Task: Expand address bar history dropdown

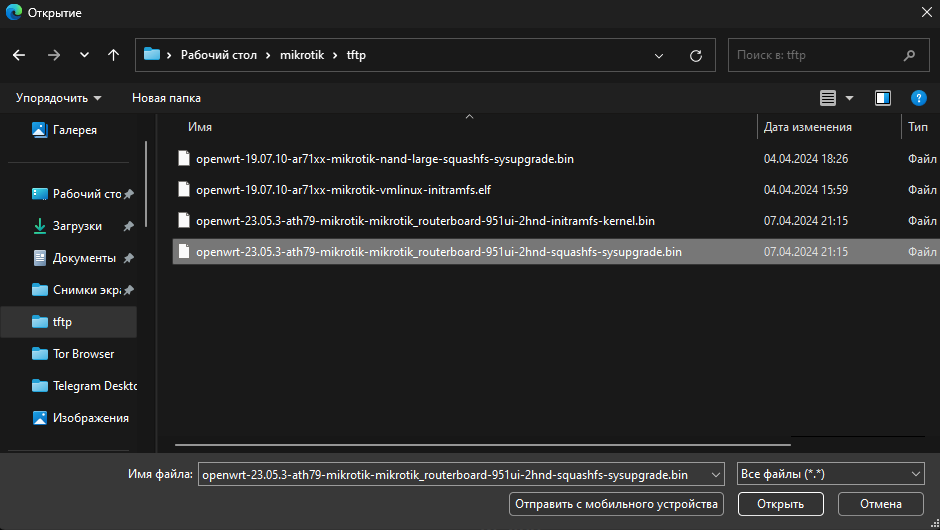Action: [659, 56]
